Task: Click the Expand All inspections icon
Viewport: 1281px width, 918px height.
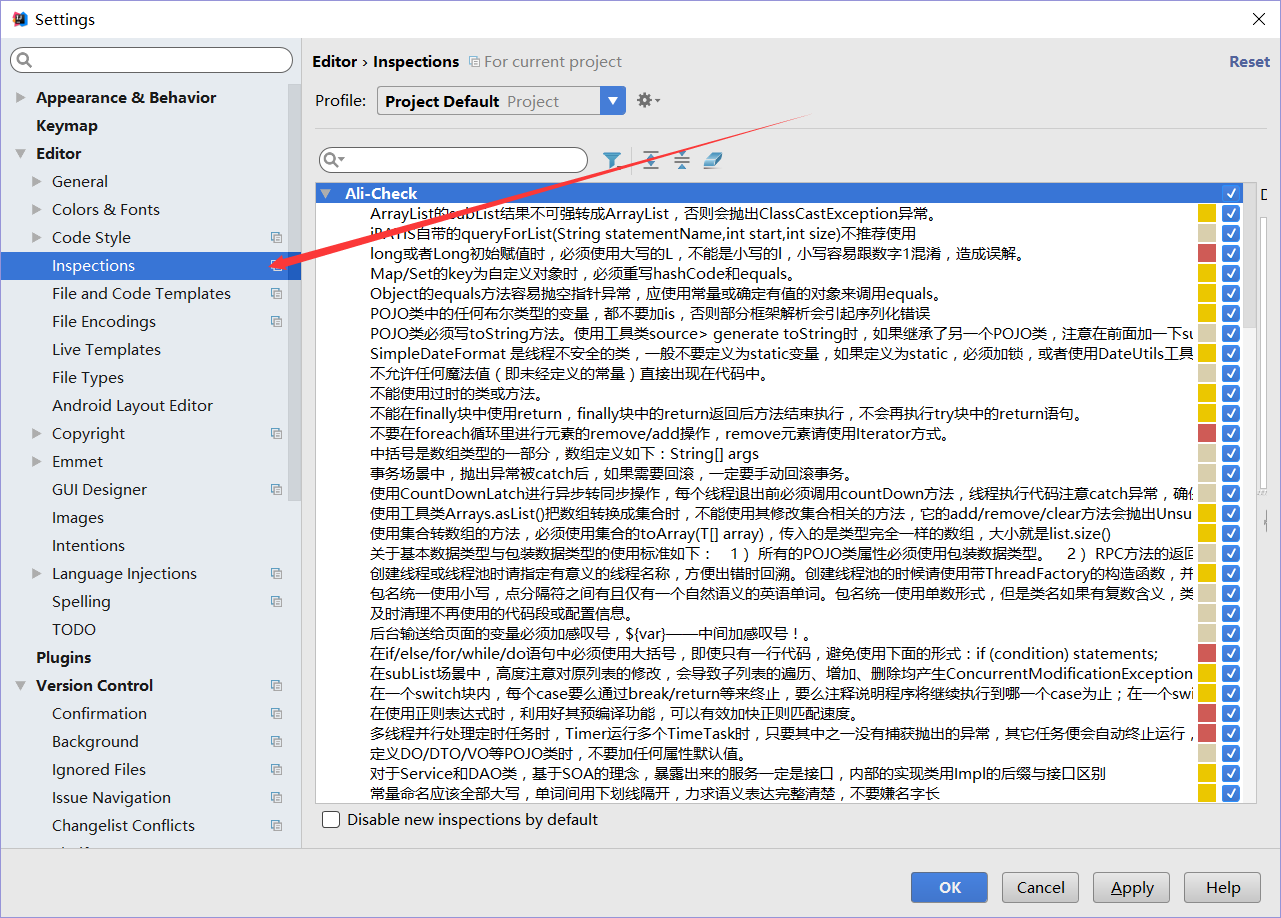Action: [651, 160]
